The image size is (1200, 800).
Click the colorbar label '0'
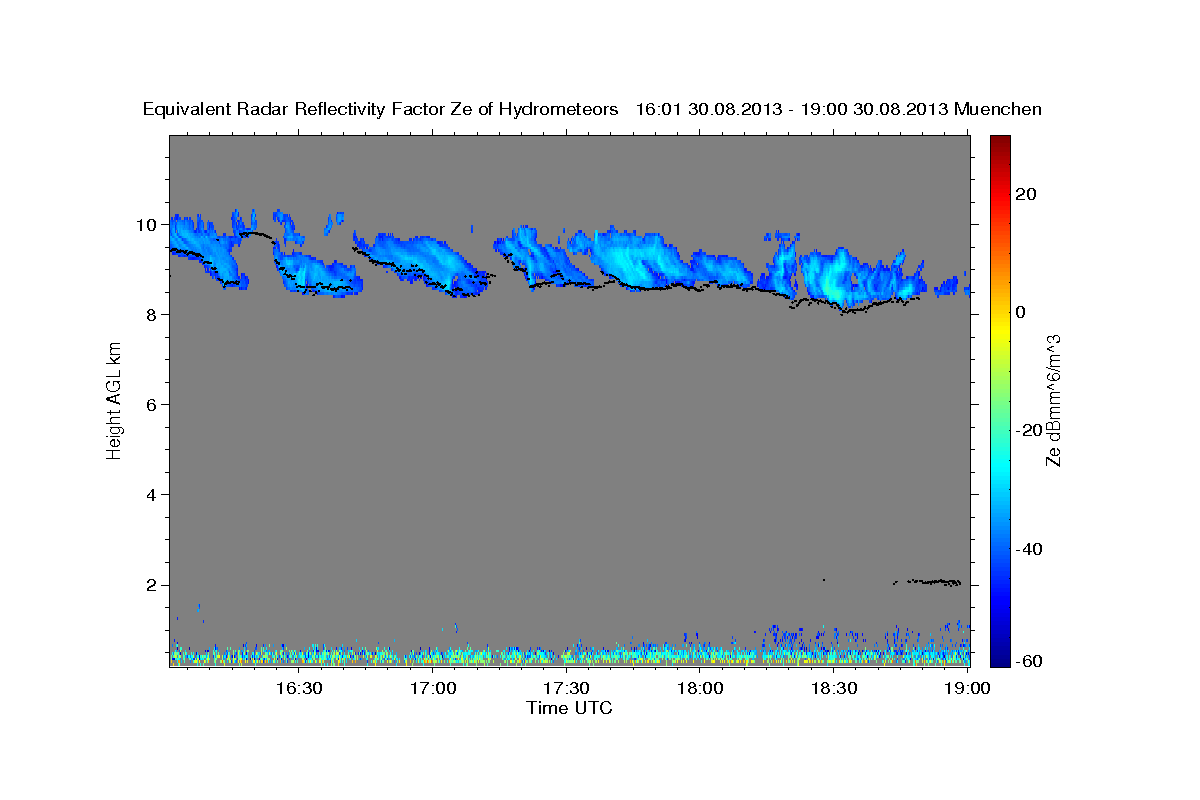point(1021,312)
